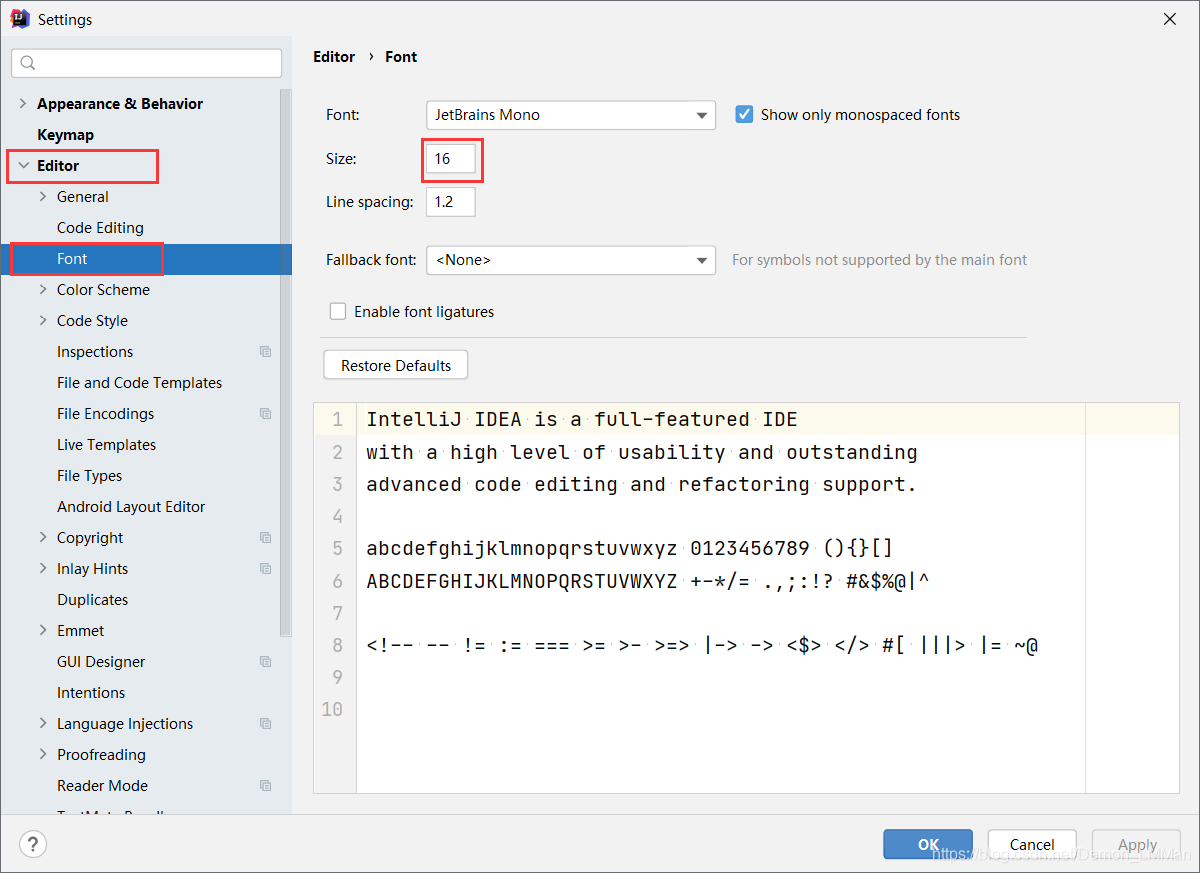This screenshot has height=873, width=1200.
Task: Click preview line starting 'abcdefghijklmnopqrstuvwxyz'
Action: point(630,549)
